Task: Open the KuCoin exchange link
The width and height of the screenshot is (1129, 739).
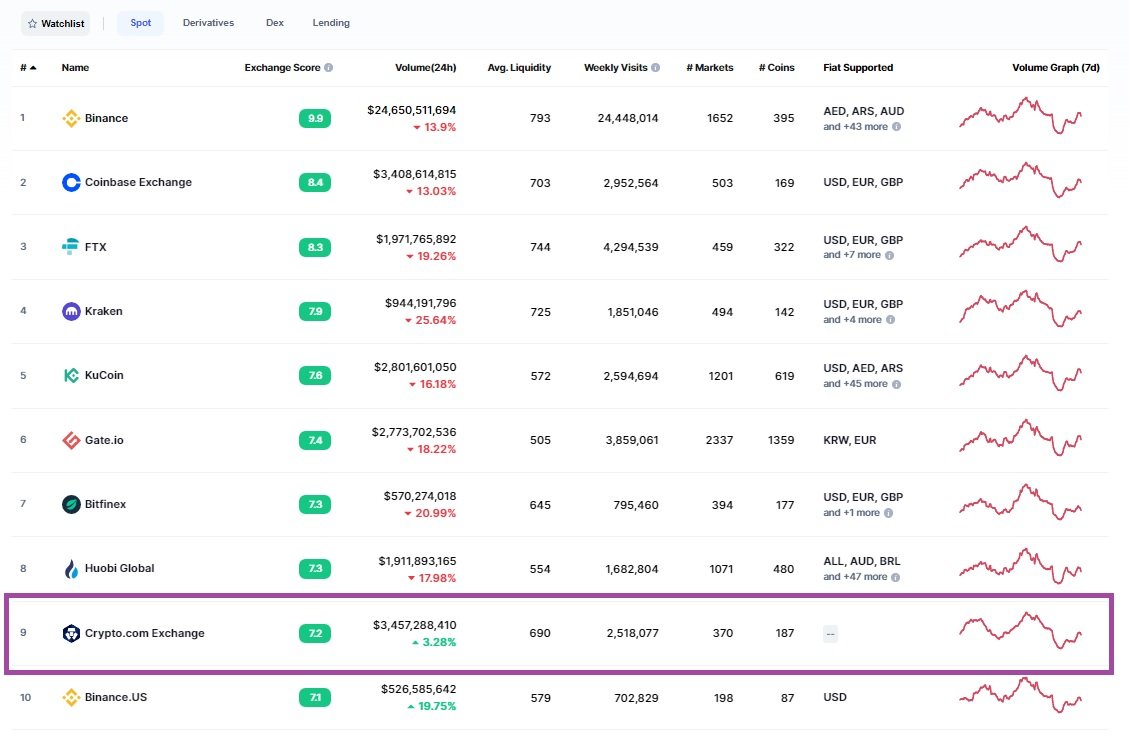Action: coord(104,375)
